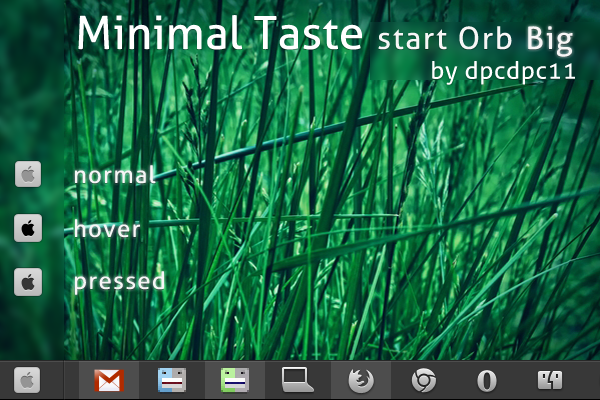Click the "Minimal Taste" title text
The image size is (600, 400).
(x=219, y=34)
